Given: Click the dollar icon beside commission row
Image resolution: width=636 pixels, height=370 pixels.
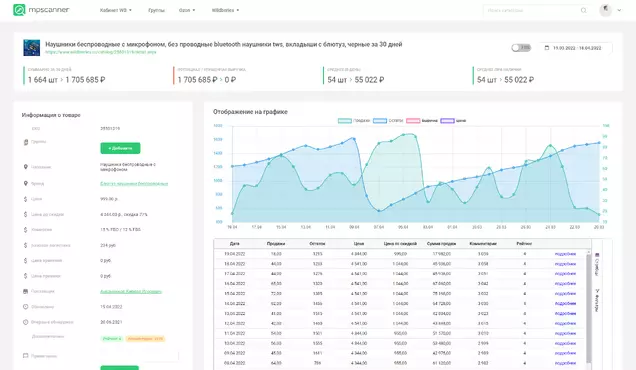Looking at the screenshot, I should tap(26, 230).
